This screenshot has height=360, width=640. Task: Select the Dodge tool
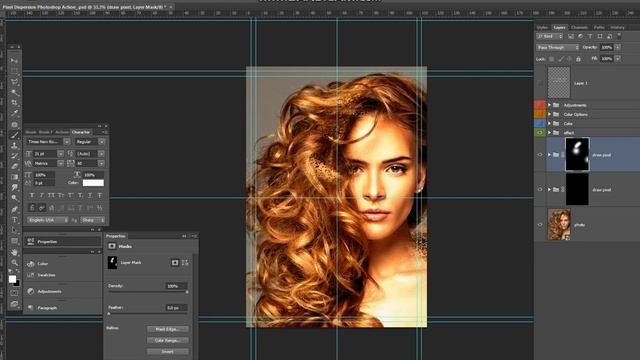point(14,198)
